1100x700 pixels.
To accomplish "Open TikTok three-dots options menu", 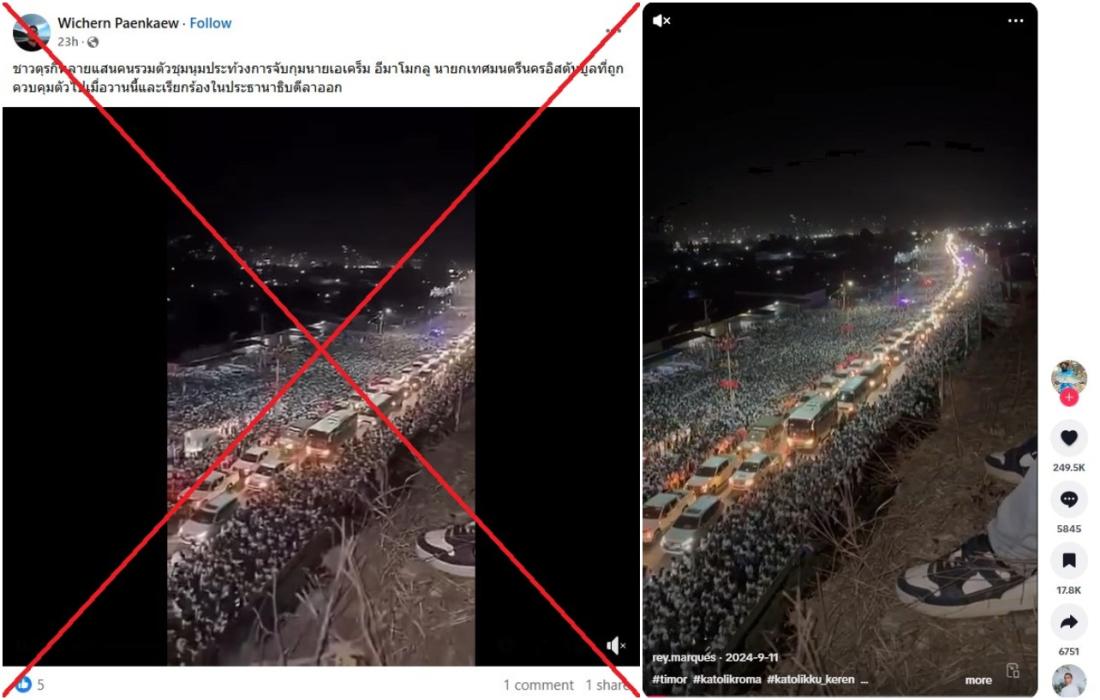I will pyautogui.click(x=1015, y=21).
